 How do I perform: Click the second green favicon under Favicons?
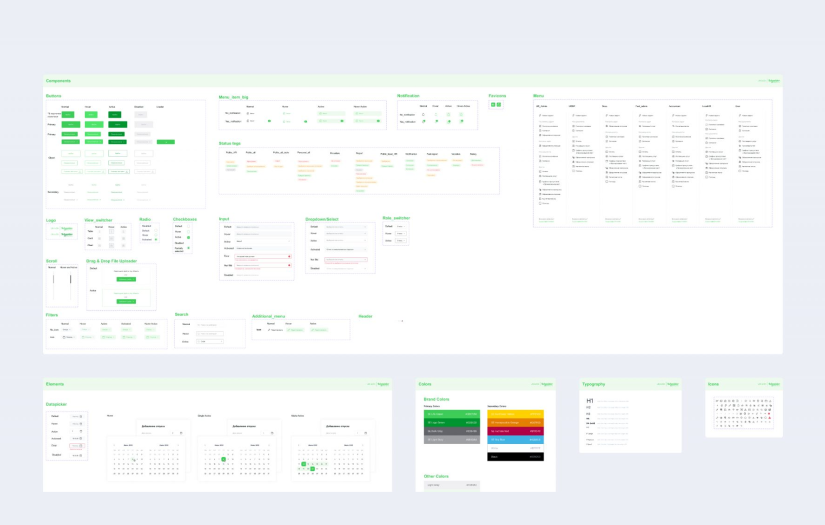pyautogui.click(x=499, y=105)
